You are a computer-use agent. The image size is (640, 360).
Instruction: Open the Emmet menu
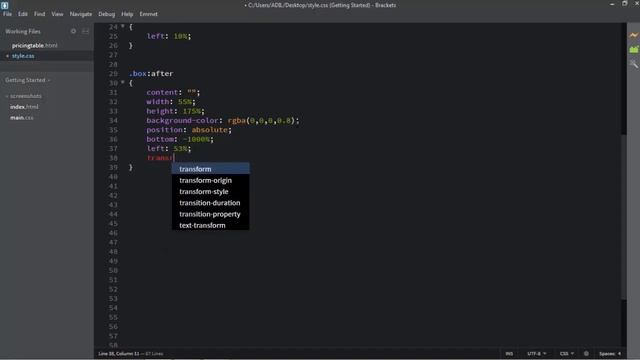149,14
